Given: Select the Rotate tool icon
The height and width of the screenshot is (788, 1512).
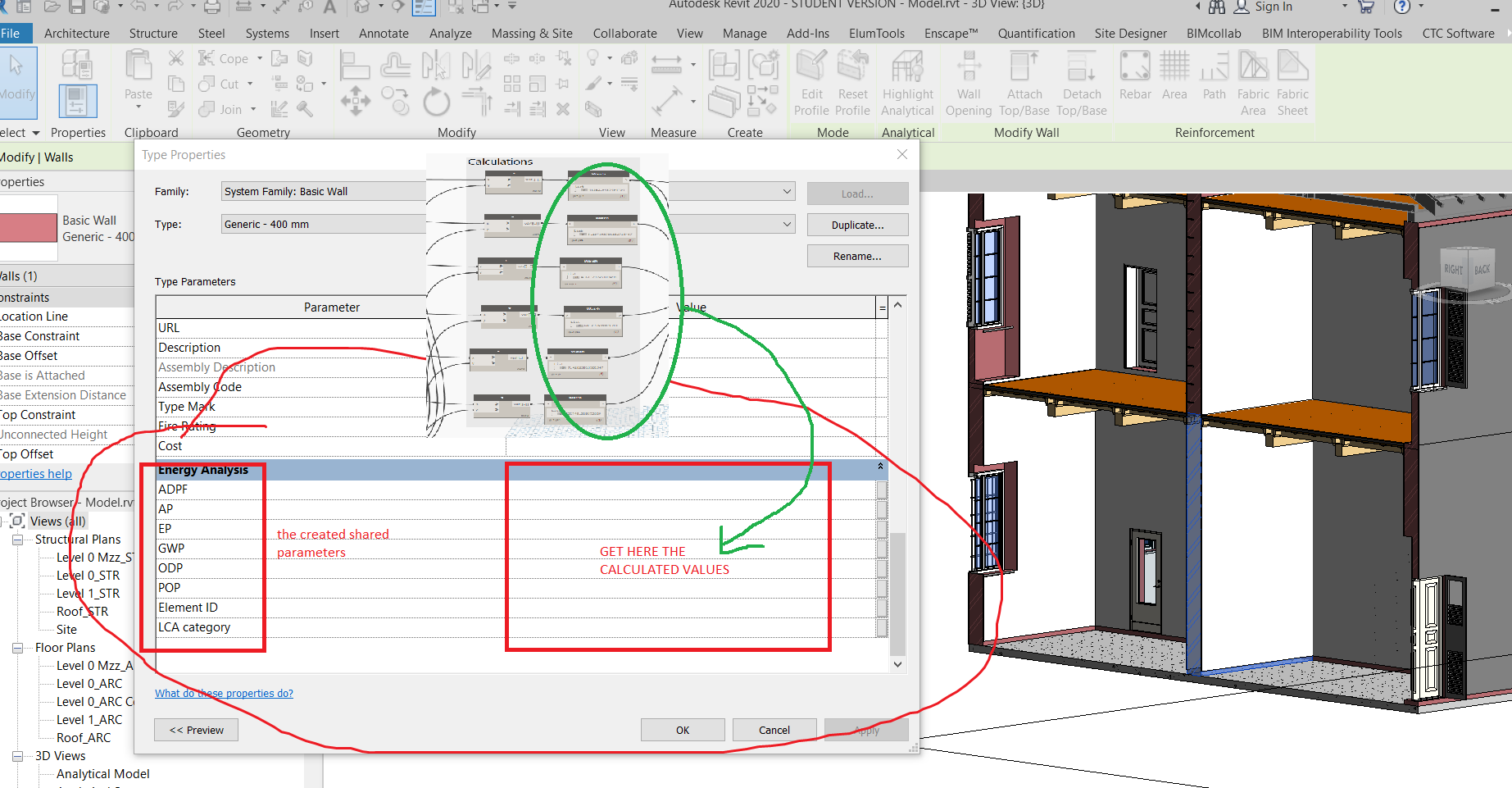Looking at the screenshot, I should (x=436, y=102).
